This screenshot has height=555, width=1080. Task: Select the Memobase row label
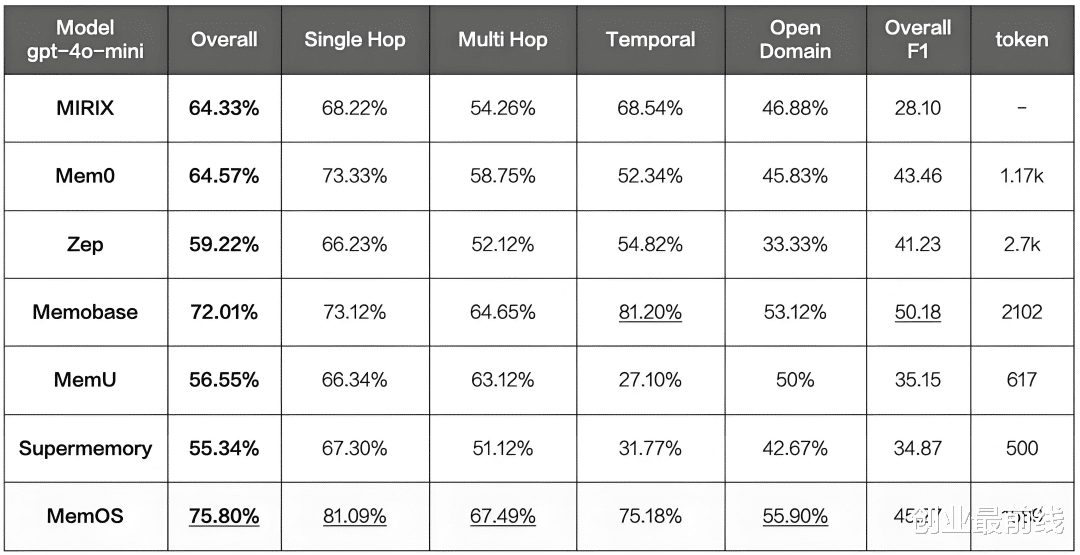coord(85,312)
